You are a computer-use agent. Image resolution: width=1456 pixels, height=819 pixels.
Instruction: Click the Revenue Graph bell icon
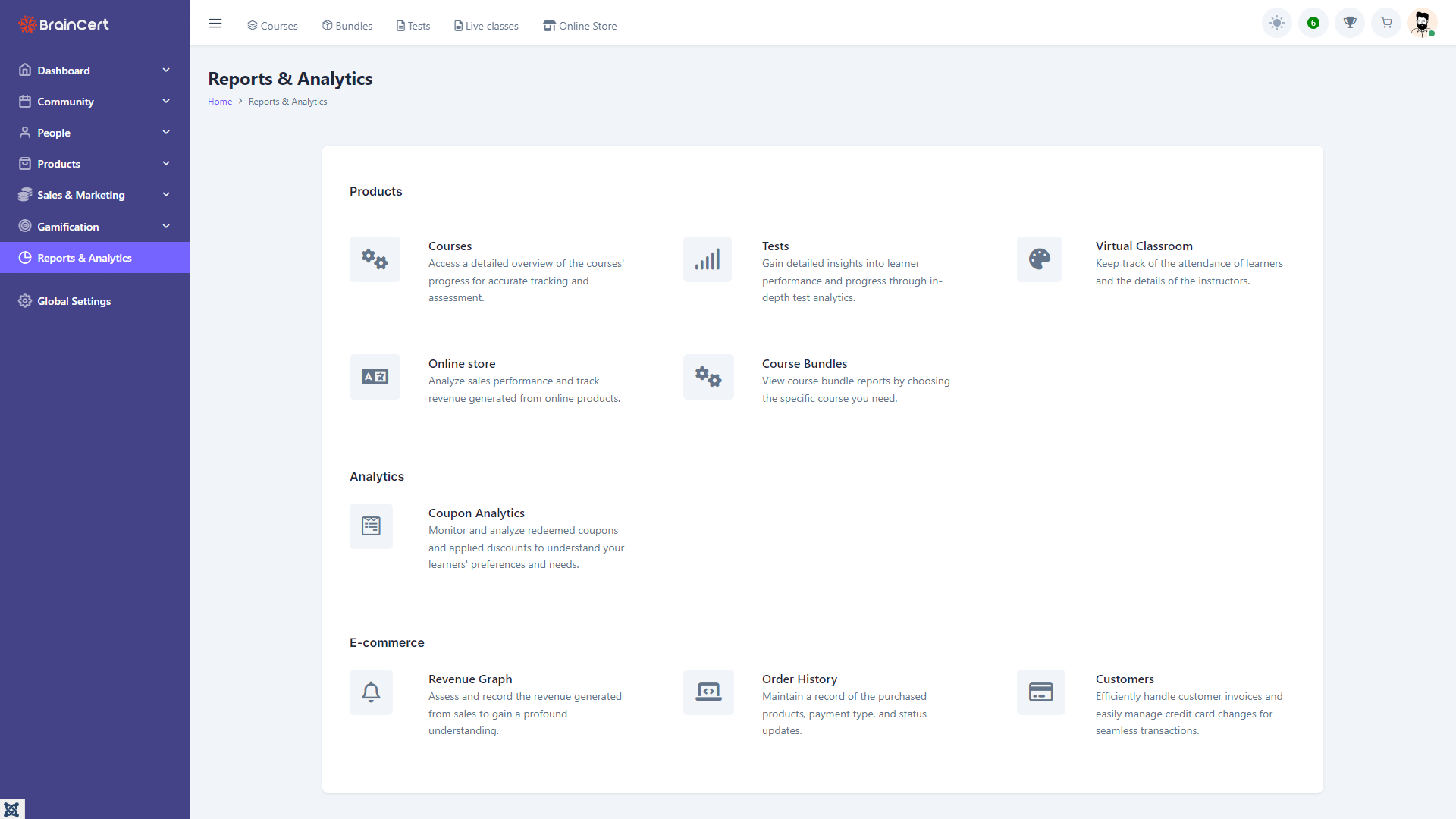(371, 692)
